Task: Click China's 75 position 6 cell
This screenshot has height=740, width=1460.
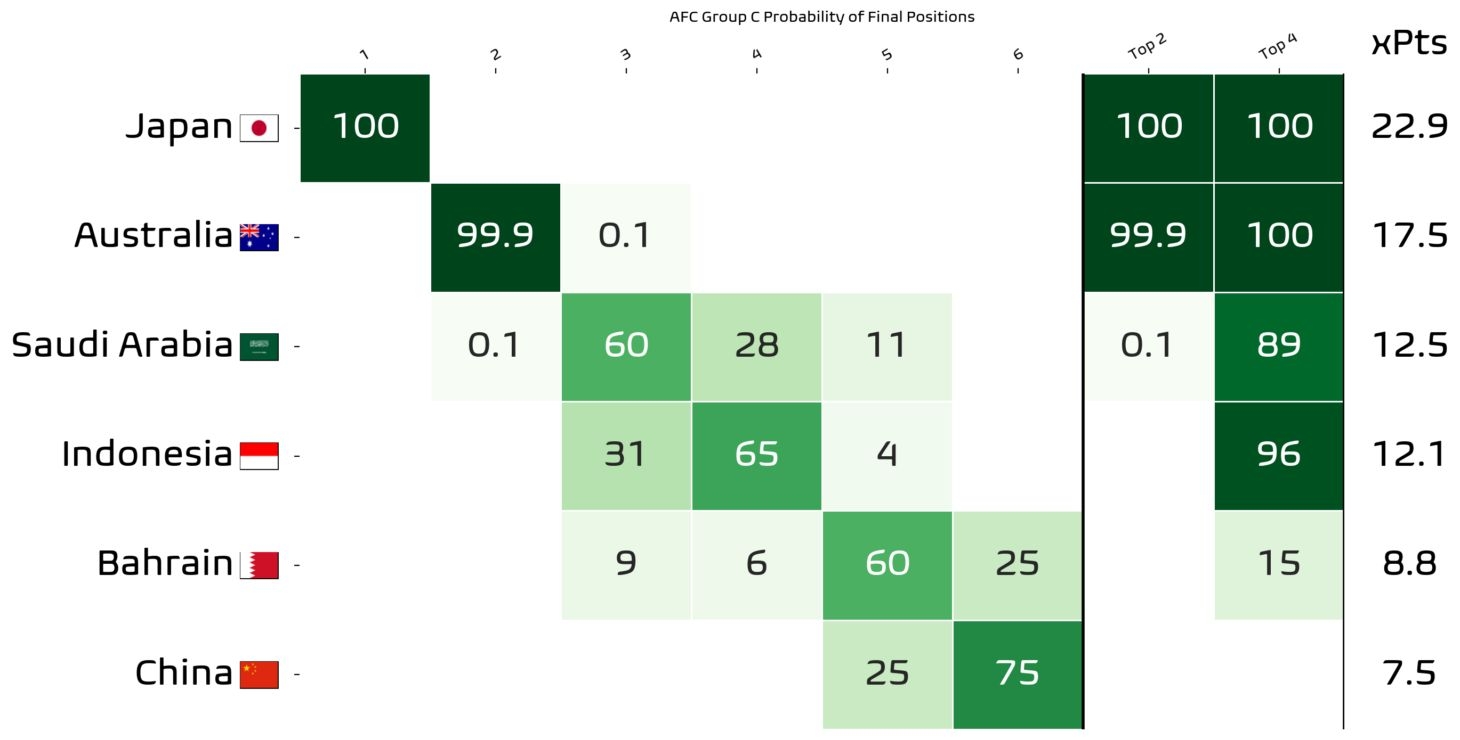Action: pyautogui.click(x=1017, y=674)
